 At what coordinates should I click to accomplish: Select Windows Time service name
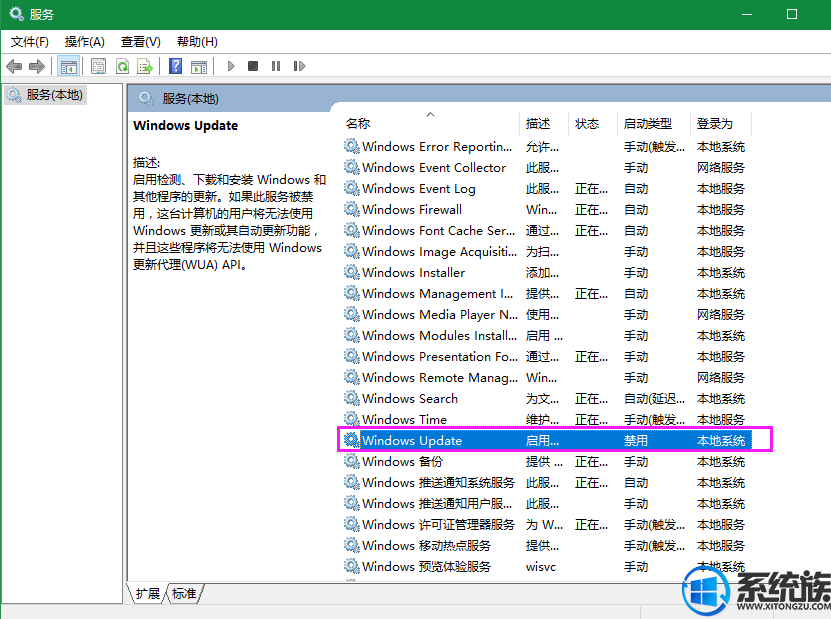click(404, 419)
